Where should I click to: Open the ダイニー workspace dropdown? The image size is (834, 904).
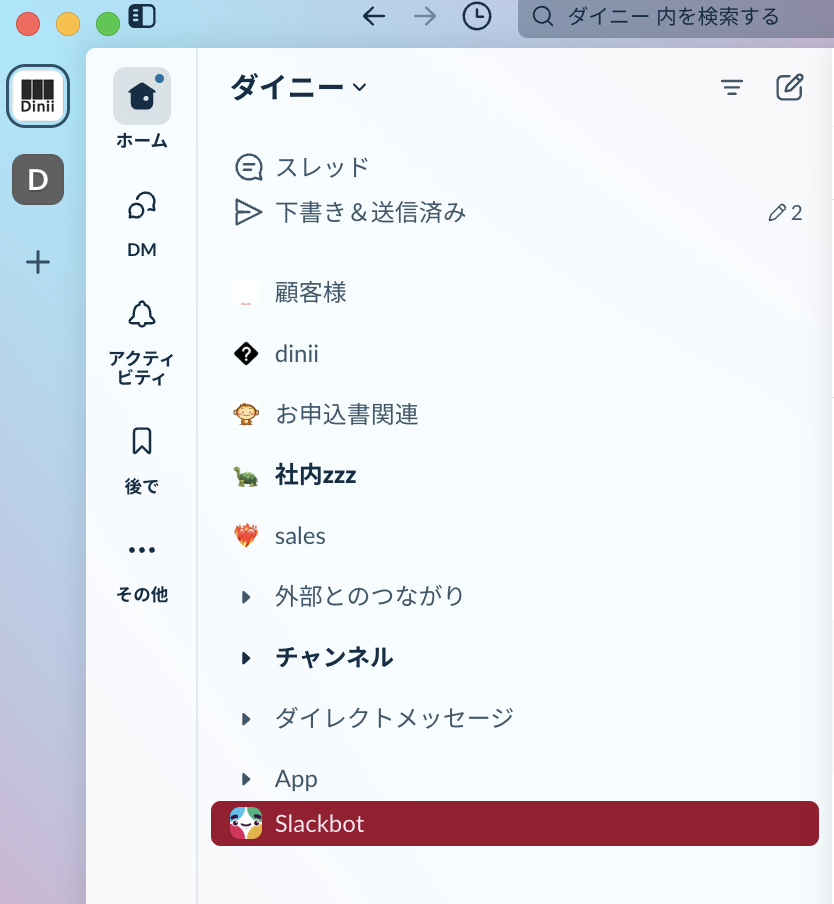[299, 88]
